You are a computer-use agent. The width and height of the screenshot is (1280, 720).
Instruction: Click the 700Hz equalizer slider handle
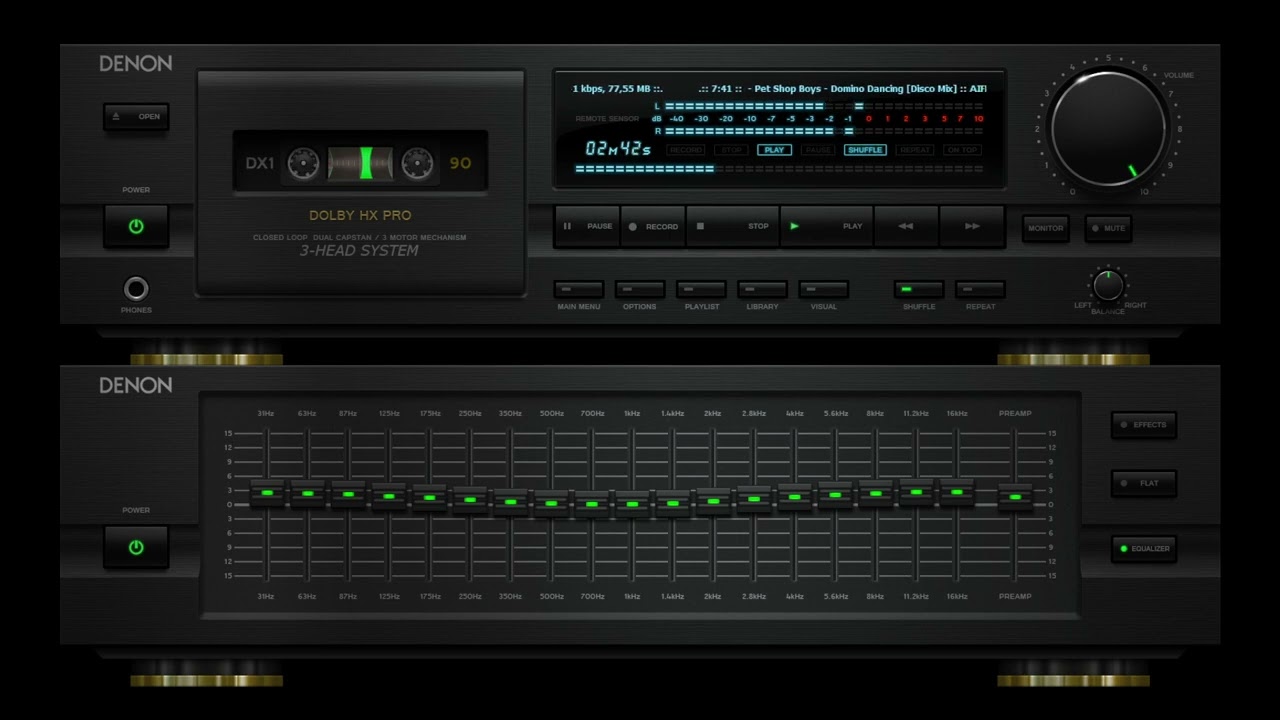click(592, 504)
